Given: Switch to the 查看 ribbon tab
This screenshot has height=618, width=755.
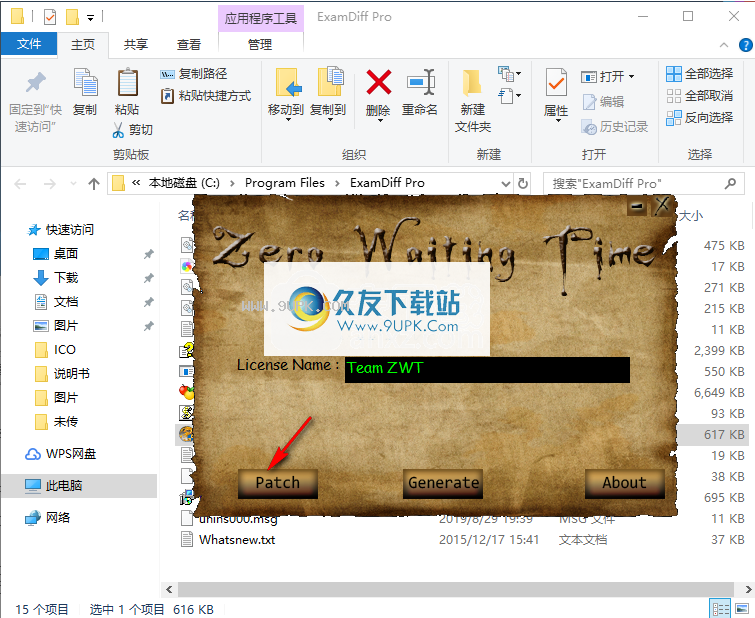Looking at the screenshot, I should 188,45.
